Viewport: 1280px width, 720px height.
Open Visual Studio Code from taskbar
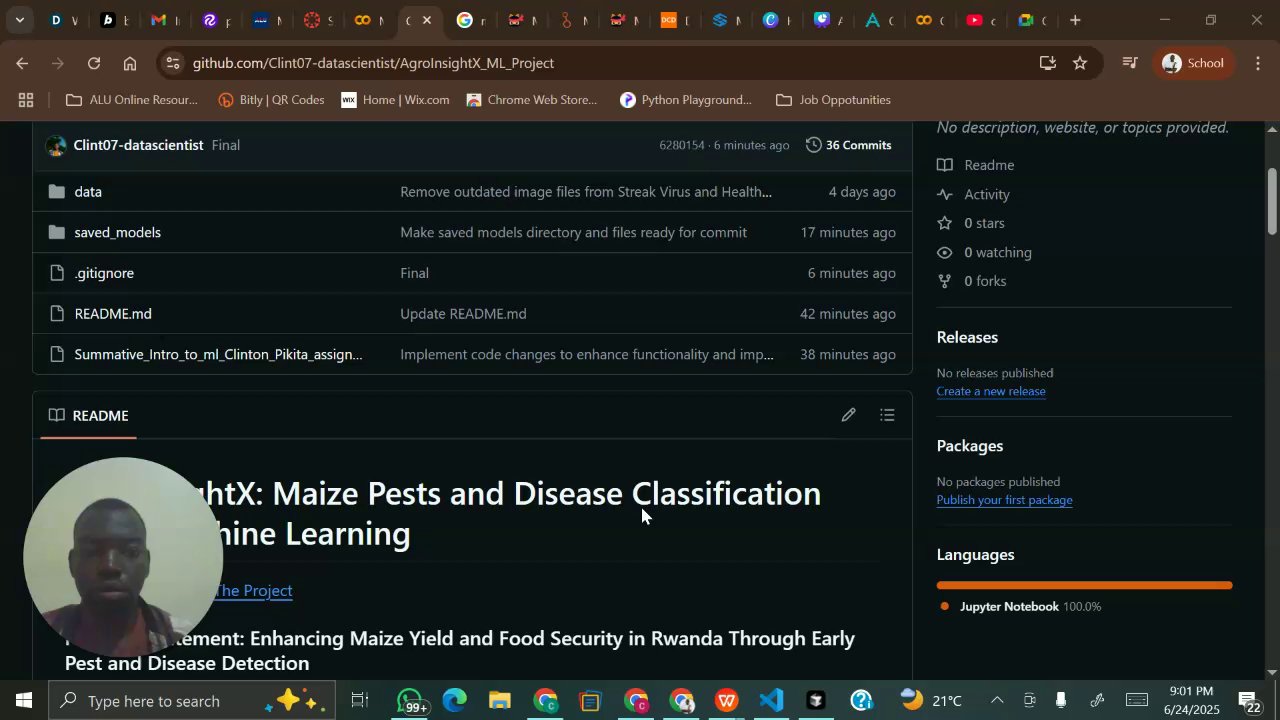click(x=771, y=700)
